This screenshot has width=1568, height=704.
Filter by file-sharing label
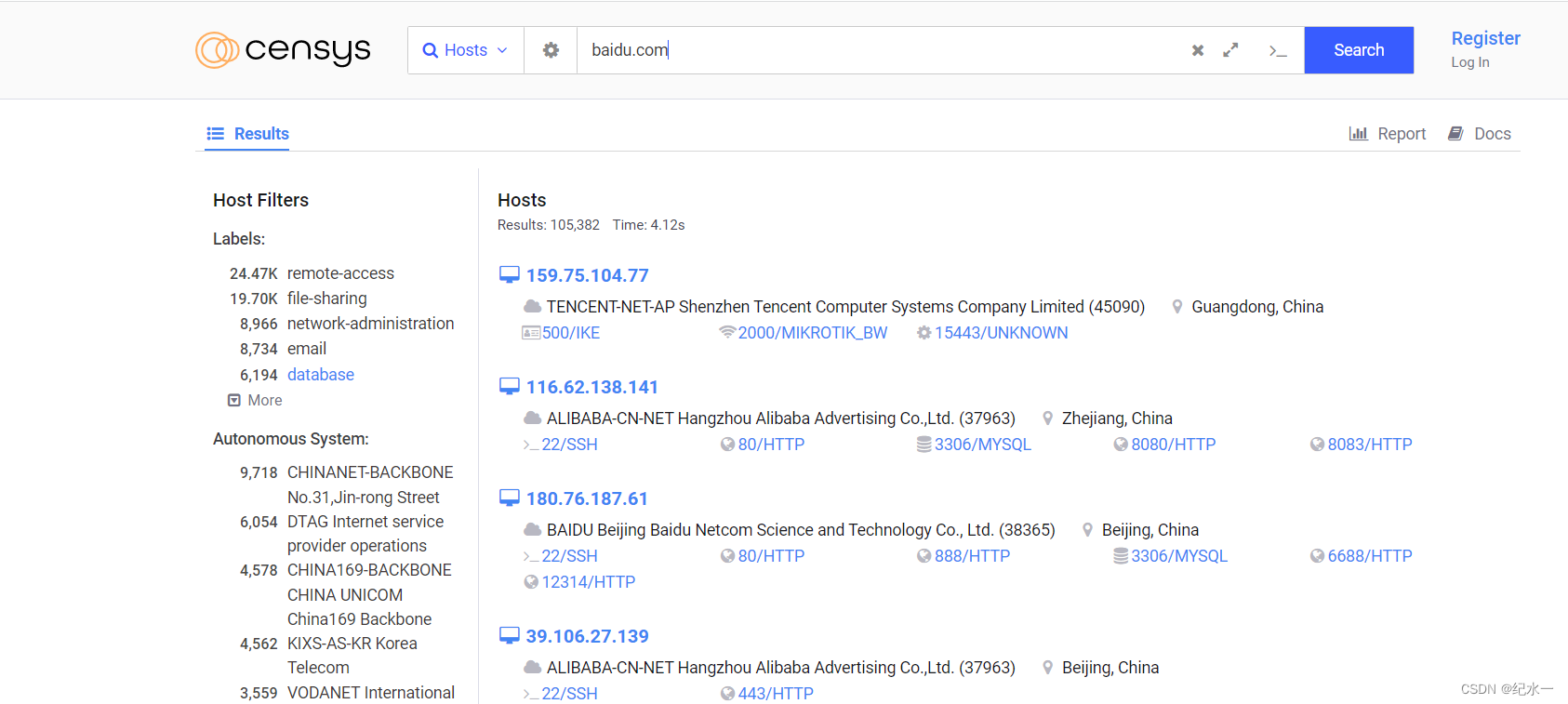pyautogui.click(x=326, y=299)
